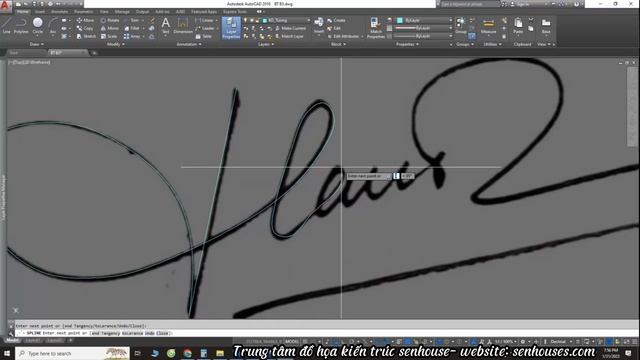
Task: Click the Mirror tool
Action: click(x=110, y=28)
